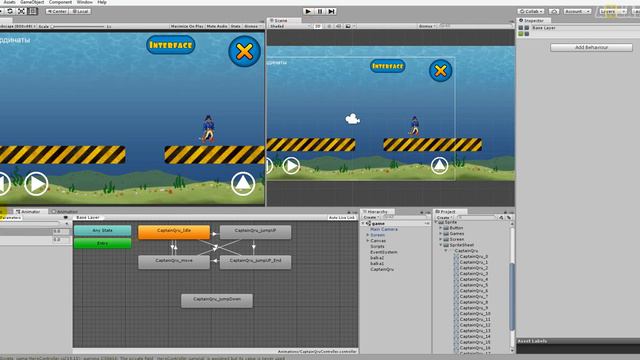Viewport: 640px width, 360px height.
Task: Open the Game view Gizmos dropdown
Action: coord(252,26)
